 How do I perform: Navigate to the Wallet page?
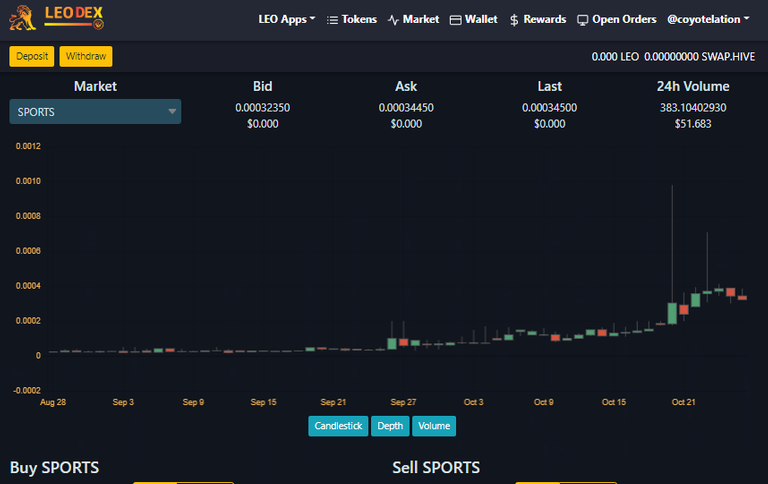point(481,20)
